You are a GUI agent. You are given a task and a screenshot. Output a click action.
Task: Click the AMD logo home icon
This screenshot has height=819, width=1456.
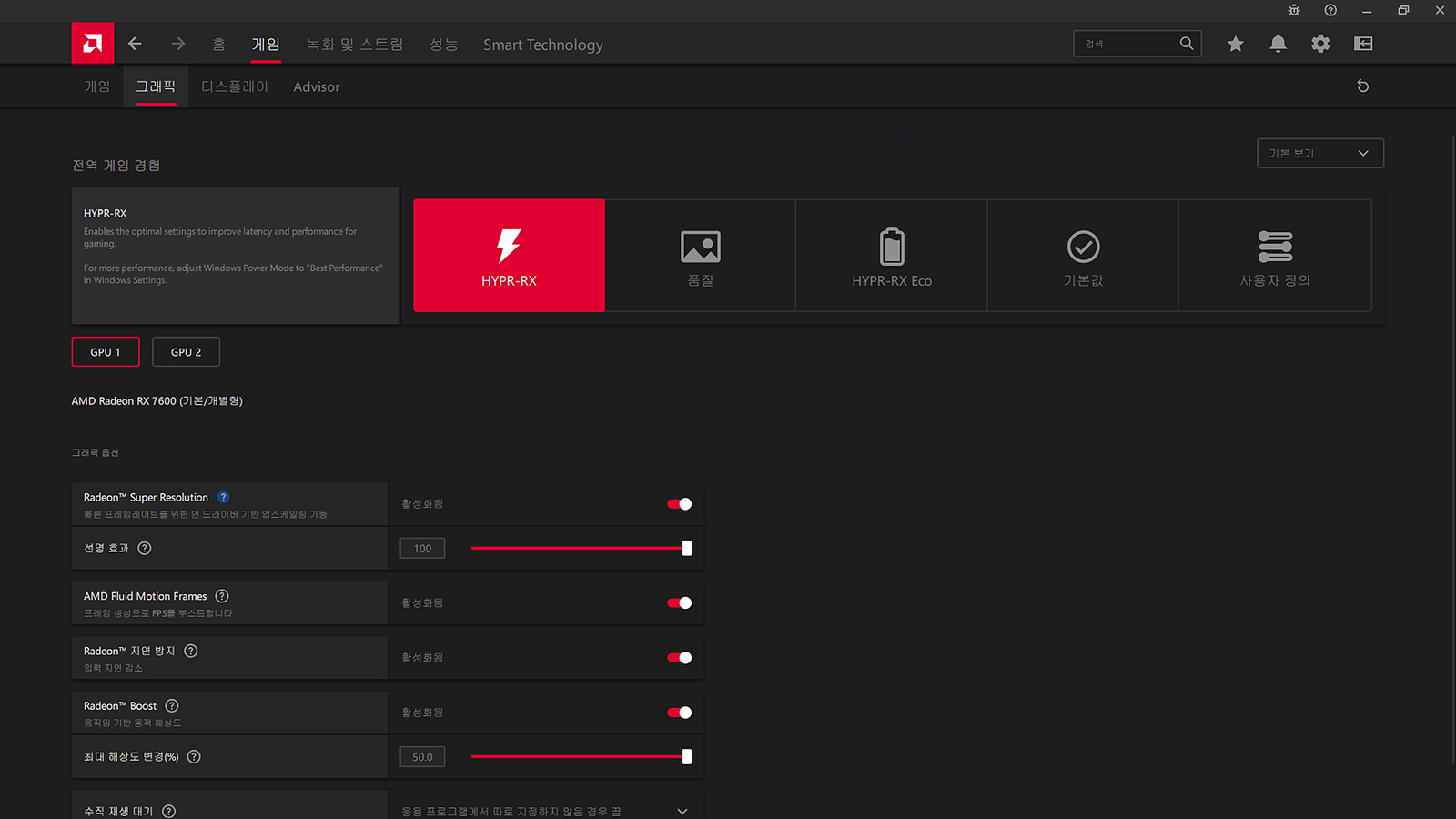pos(93,44)
